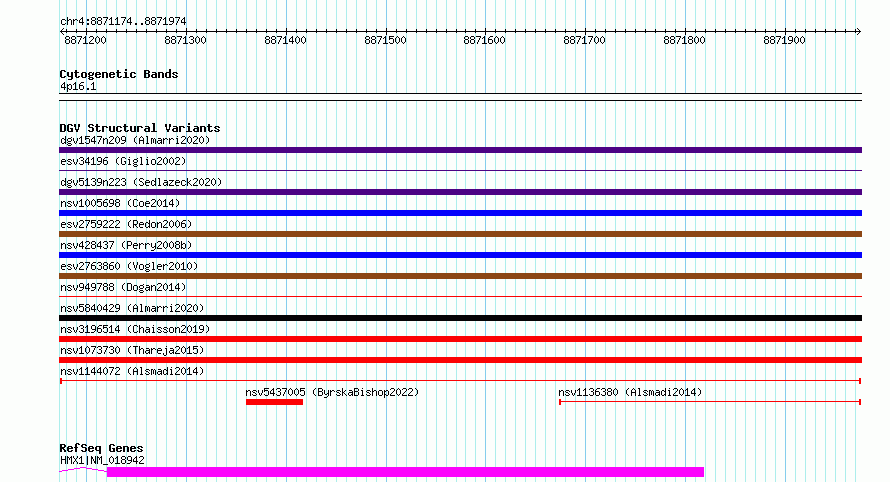
Task: Click the blue nsv1005698 variant bar
Action: tap(460, 213)
